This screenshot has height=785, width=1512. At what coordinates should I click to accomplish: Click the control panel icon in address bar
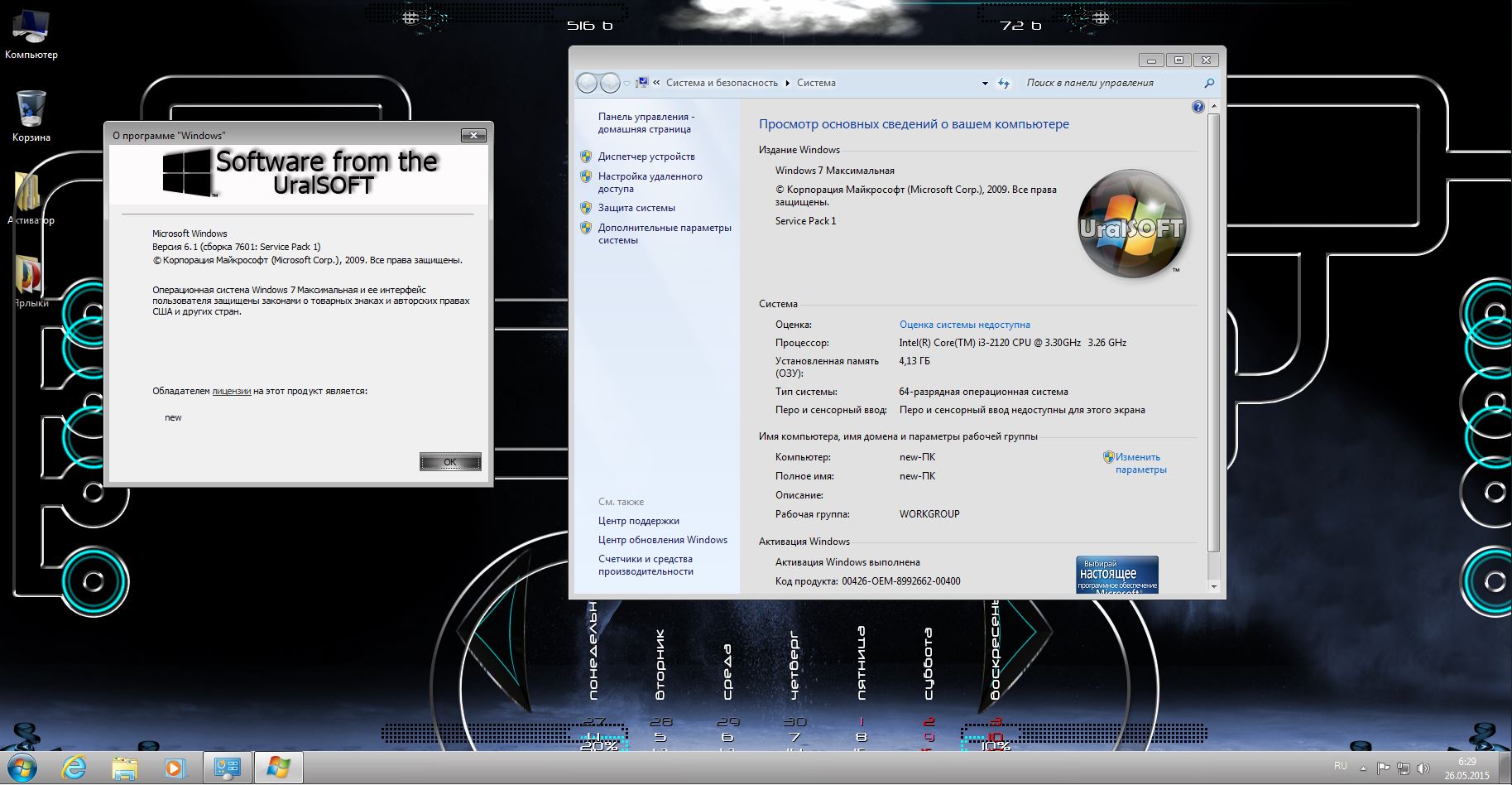(x=641, y=83)
